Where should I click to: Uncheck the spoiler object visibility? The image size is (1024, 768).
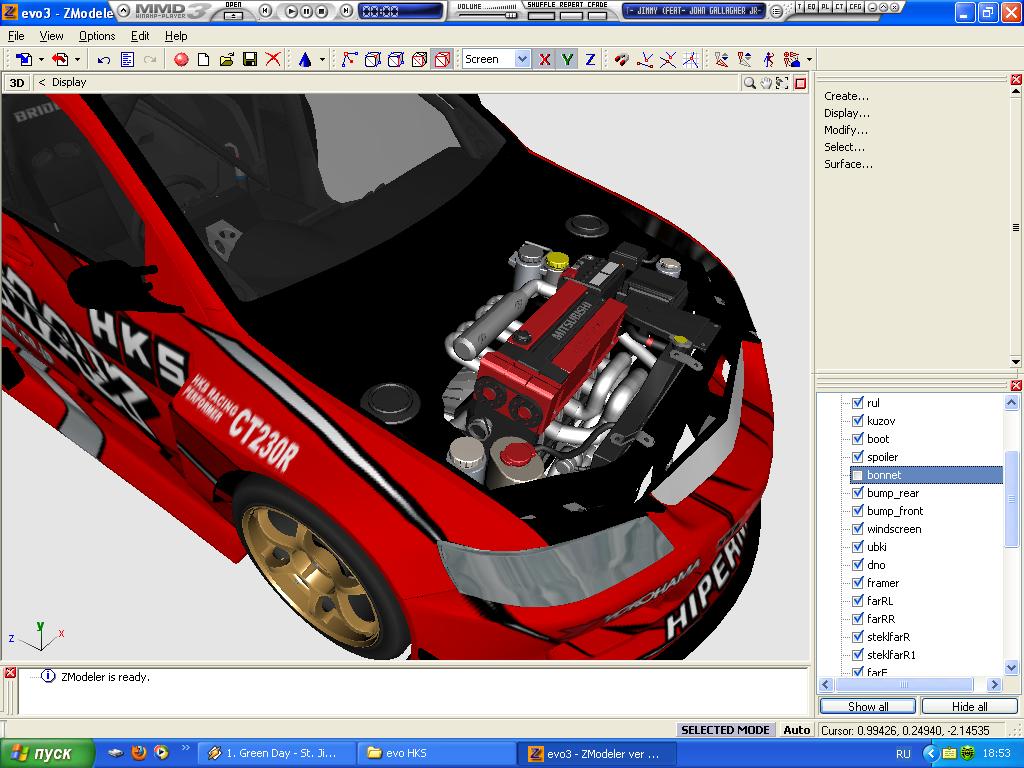857,457
